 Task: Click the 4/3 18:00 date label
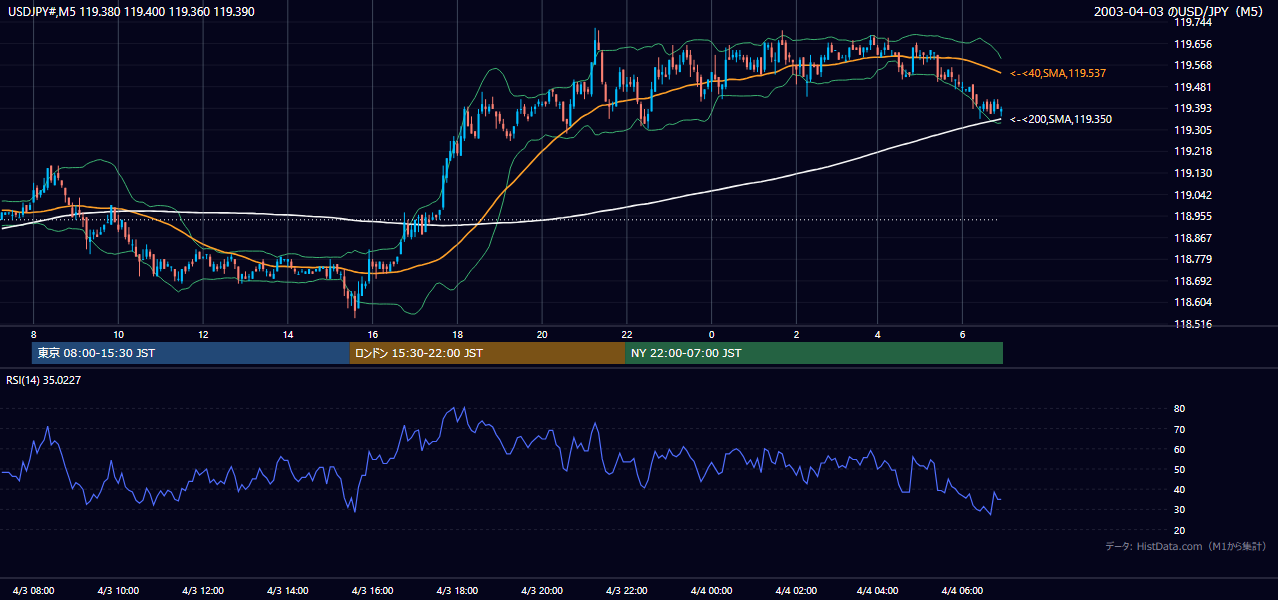coord(457,590)
